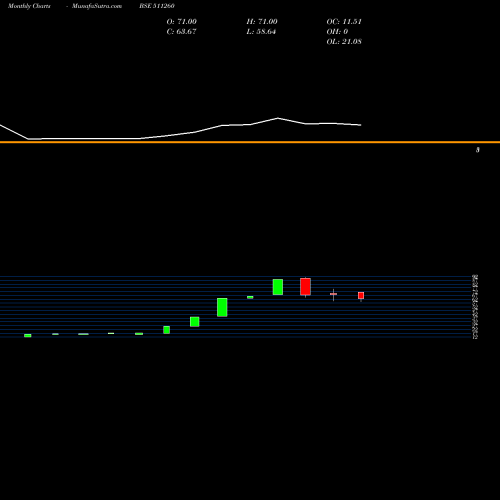The width and height of the screenshot is (500, 500).
Task: Click the small red last candlestick
Action: click(x=361, y=296)
